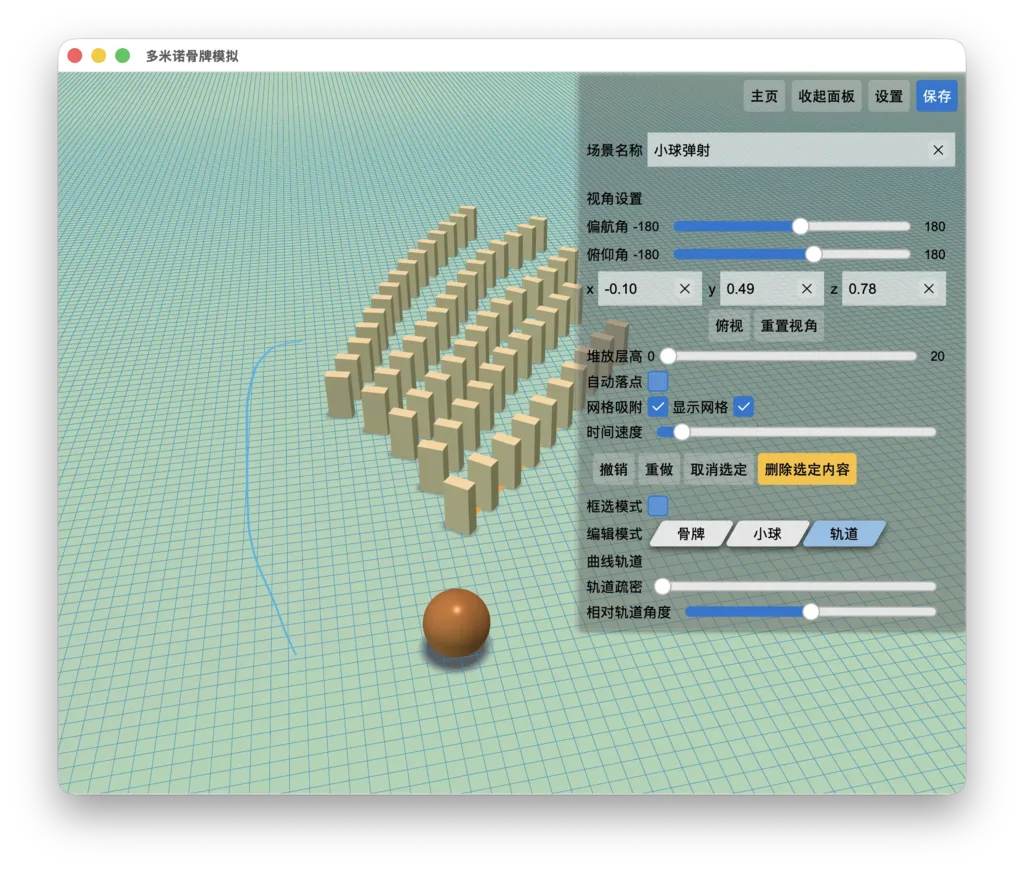Click the 场景名称 input field
This screenshot has width=1024, height=871.
(x=801, y=150)
